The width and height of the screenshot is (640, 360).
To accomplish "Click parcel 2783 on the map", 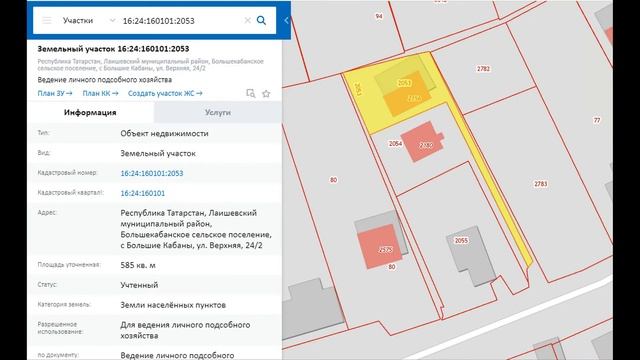I will [541, 184].
